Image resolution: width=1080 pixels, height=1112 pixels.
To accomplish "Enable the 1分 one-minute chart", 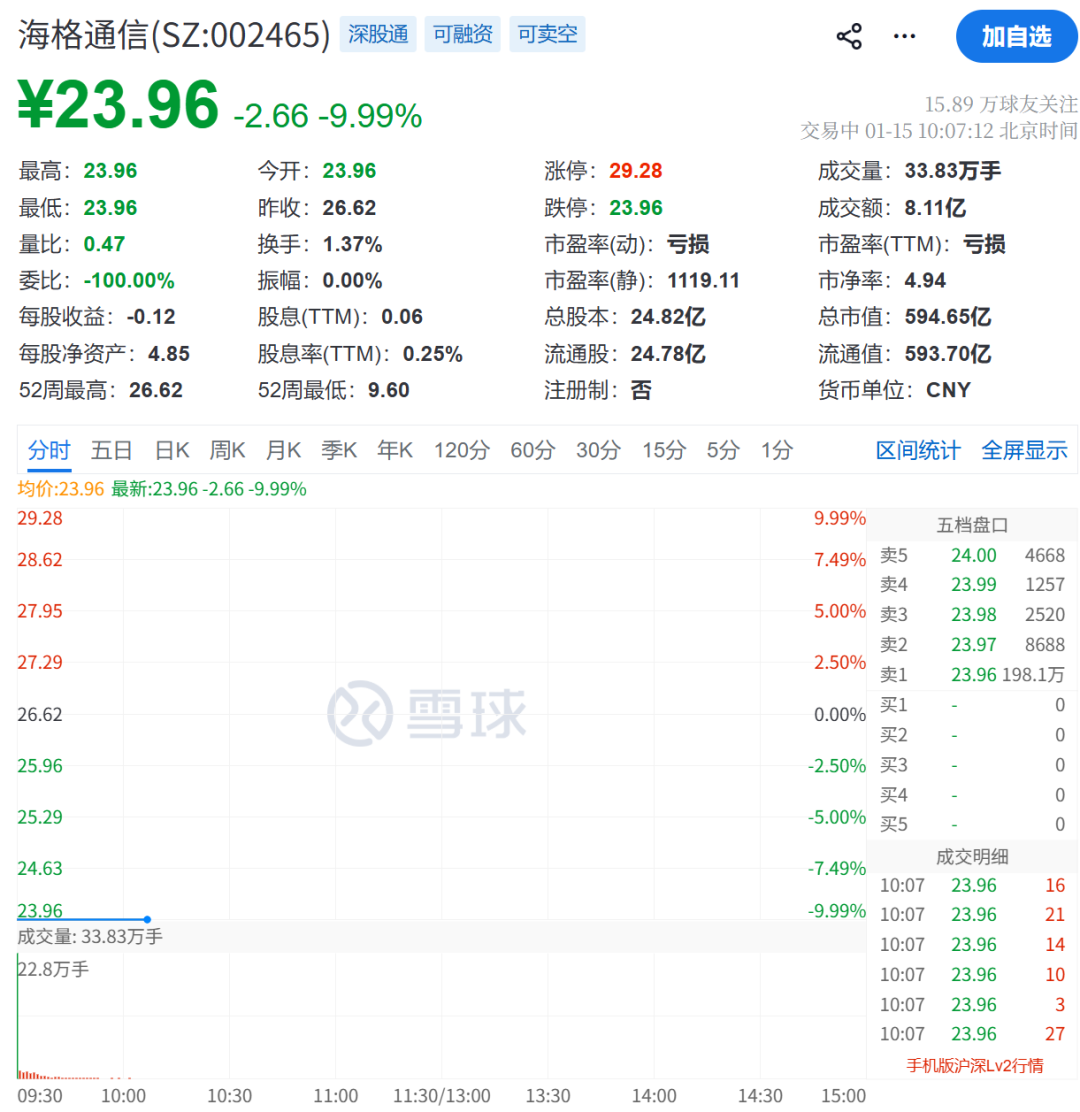I will pos(776,450).
